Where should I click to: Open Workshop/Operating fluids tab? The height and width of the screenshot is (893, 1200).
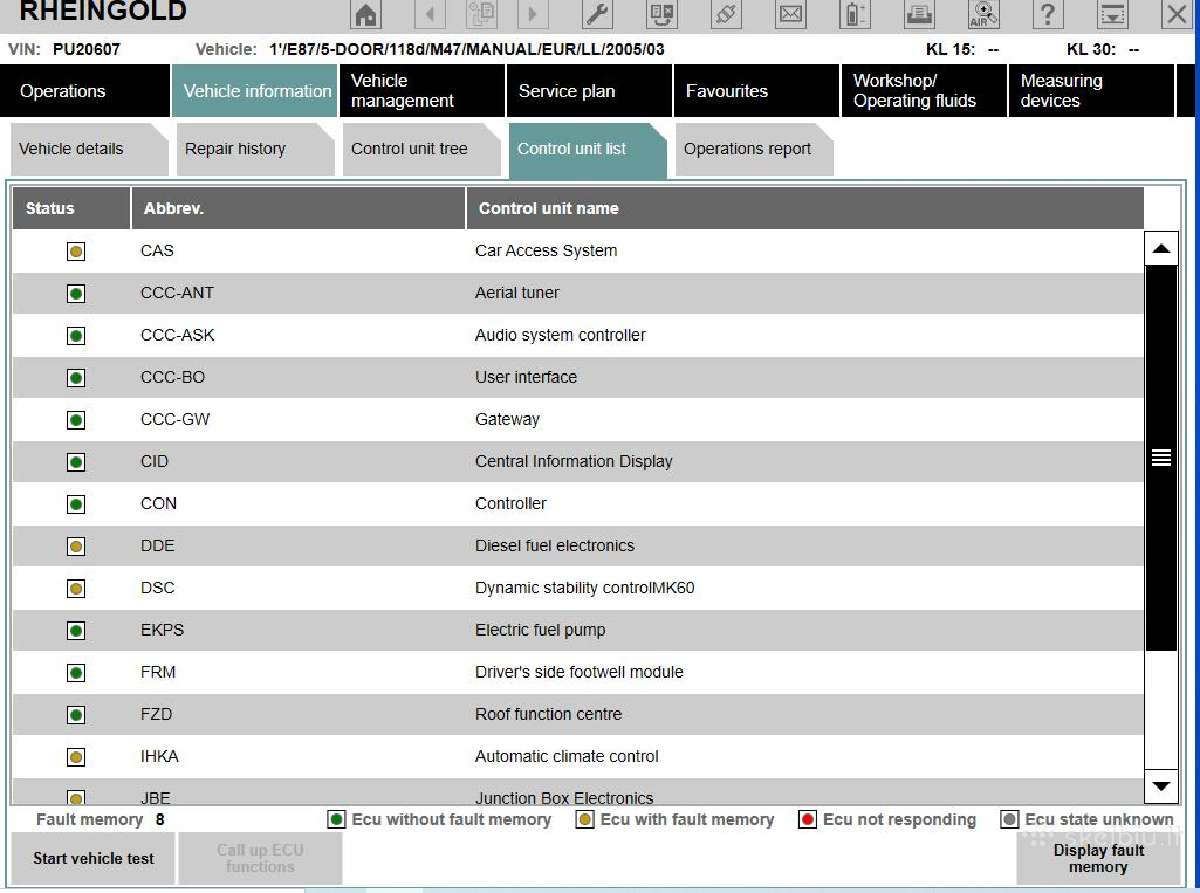(x=924, y=91)
